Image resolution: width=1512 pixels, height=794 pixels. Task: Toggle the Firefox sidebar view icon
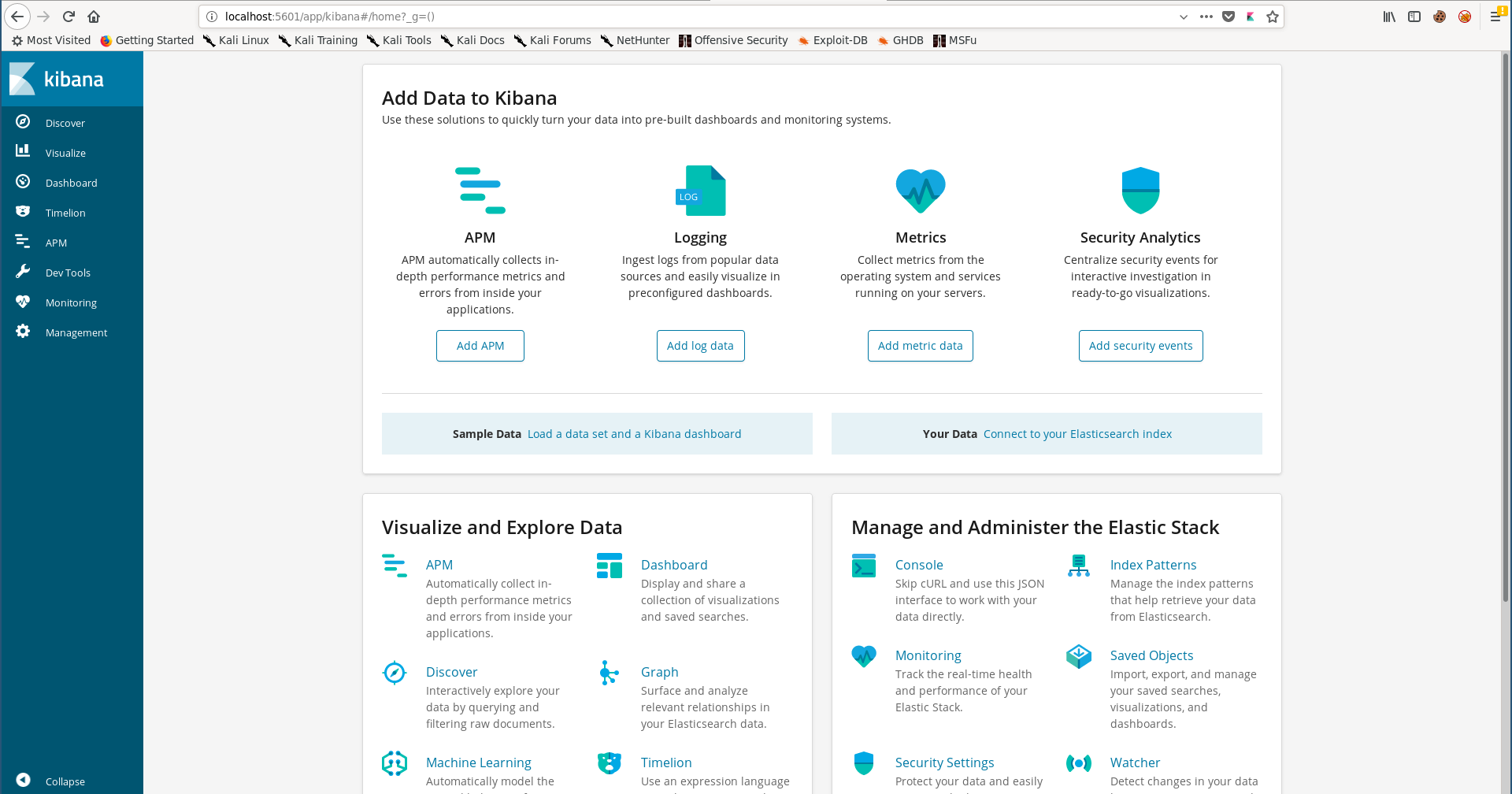(1414, 17)
